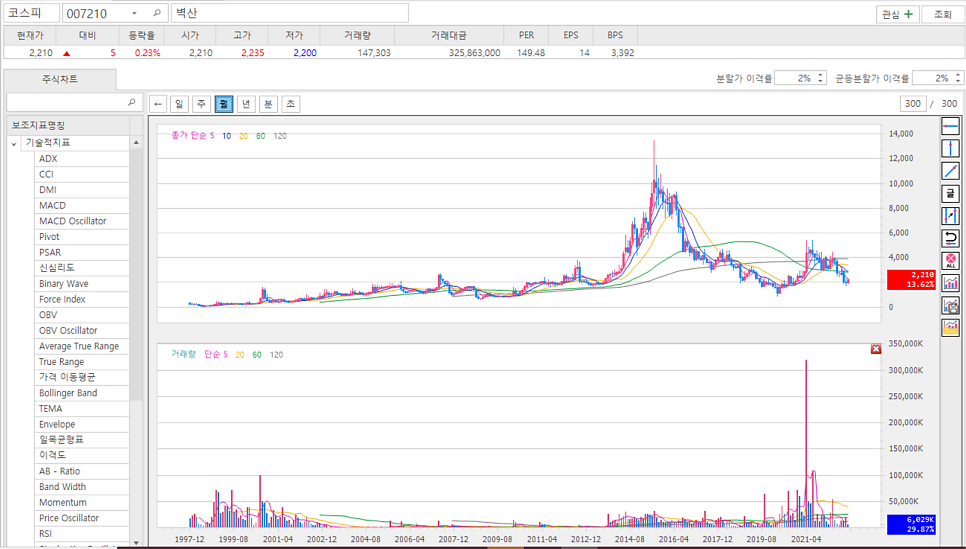Select RSI indicator
Screen dimensions: 966x549
pos(82,534)
